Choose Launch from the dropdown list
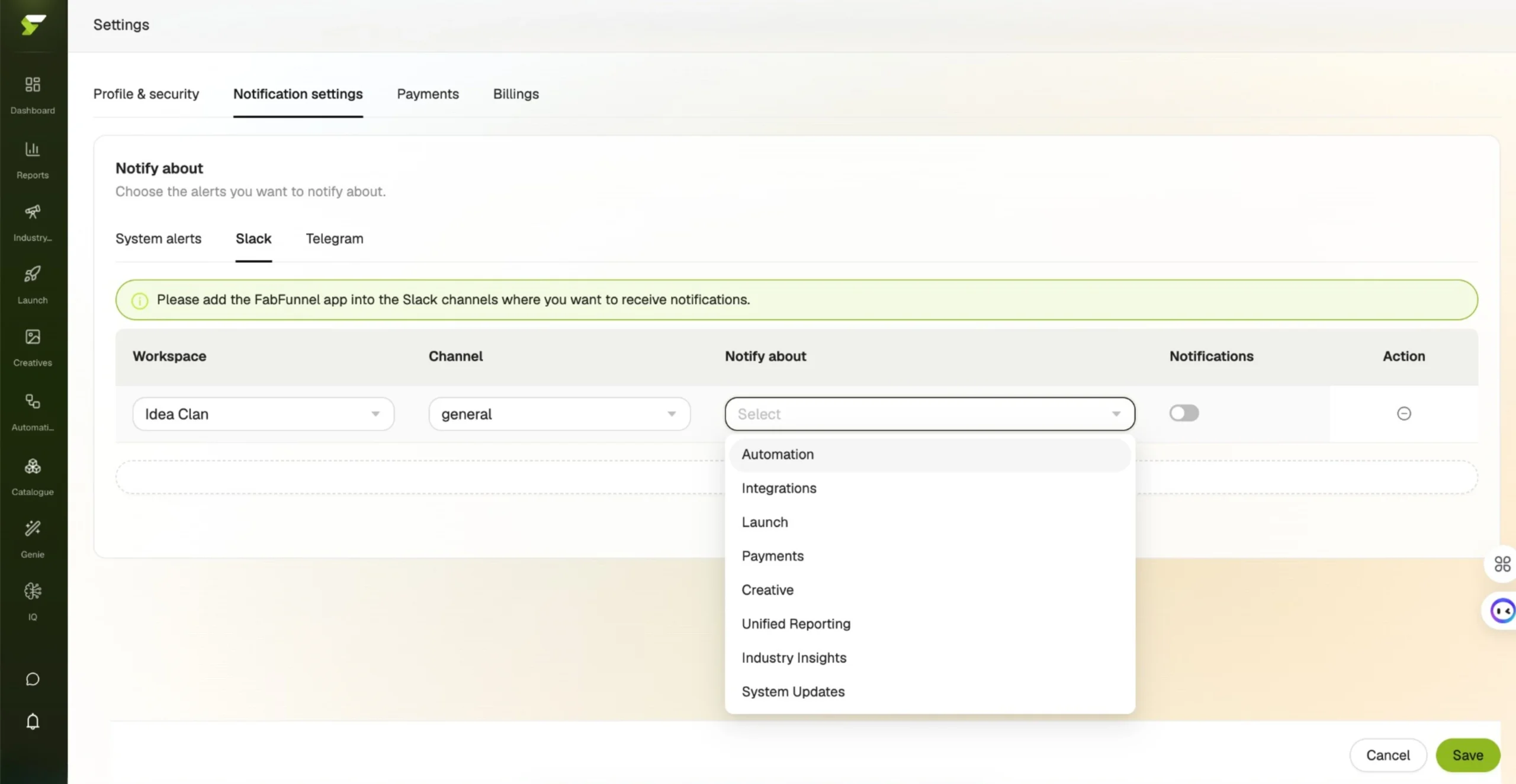The width and height of the screenshot is (1516, 784). point(930,522)
